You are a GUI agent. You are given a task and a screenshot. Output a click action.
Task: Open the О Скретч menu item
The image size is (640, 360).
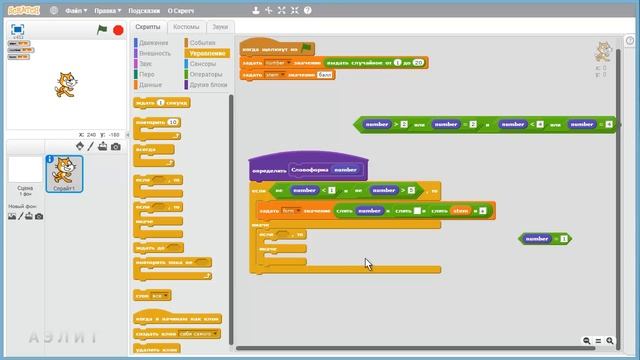pos(181,11)
